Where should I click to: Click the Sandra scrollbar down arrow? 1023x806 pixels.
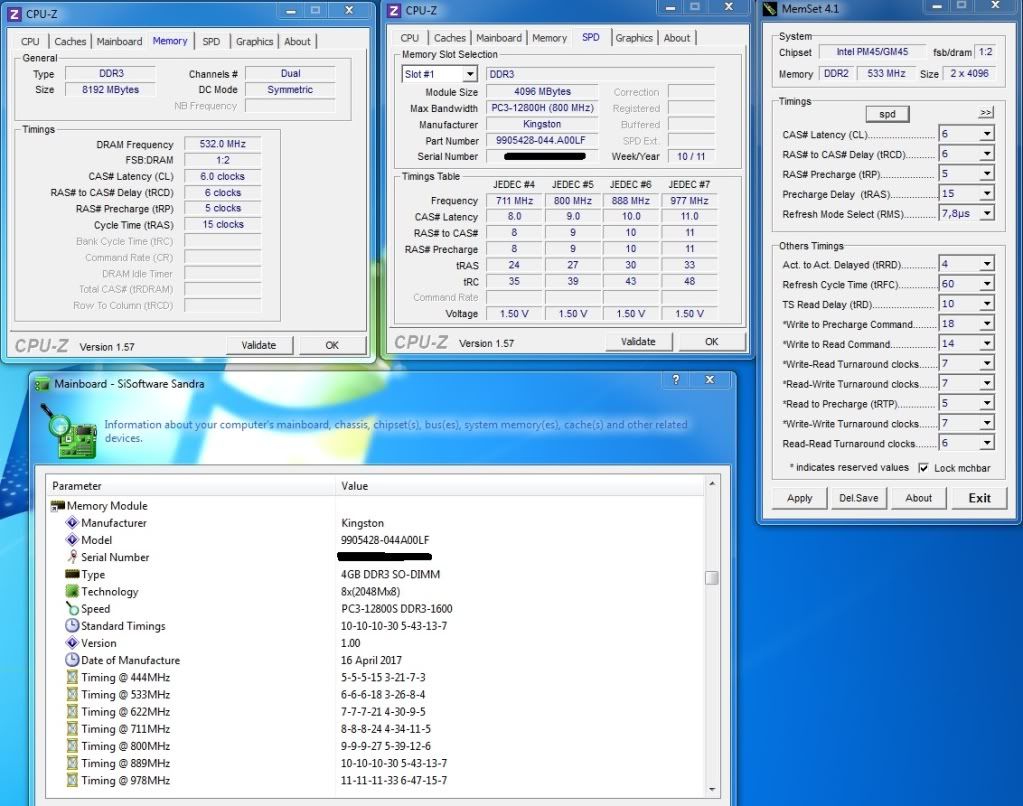click(712, 789)
